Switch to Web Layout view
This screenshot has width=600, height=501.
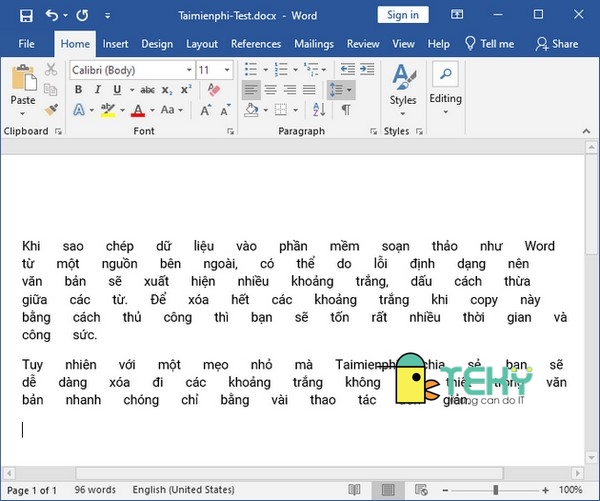(421, 490)
